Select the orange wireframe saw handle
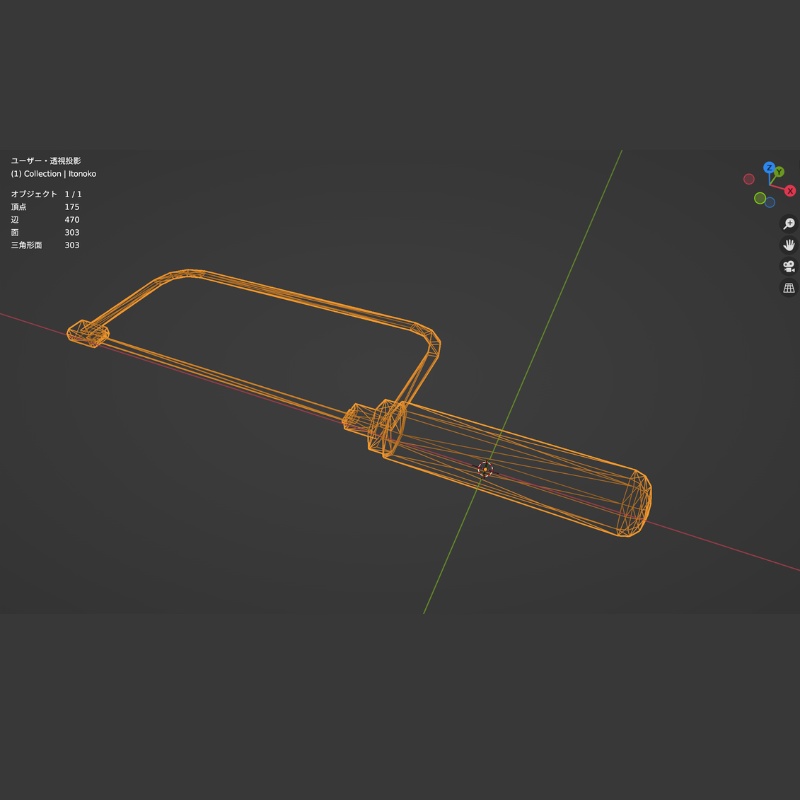 click(x=515, y=468)
